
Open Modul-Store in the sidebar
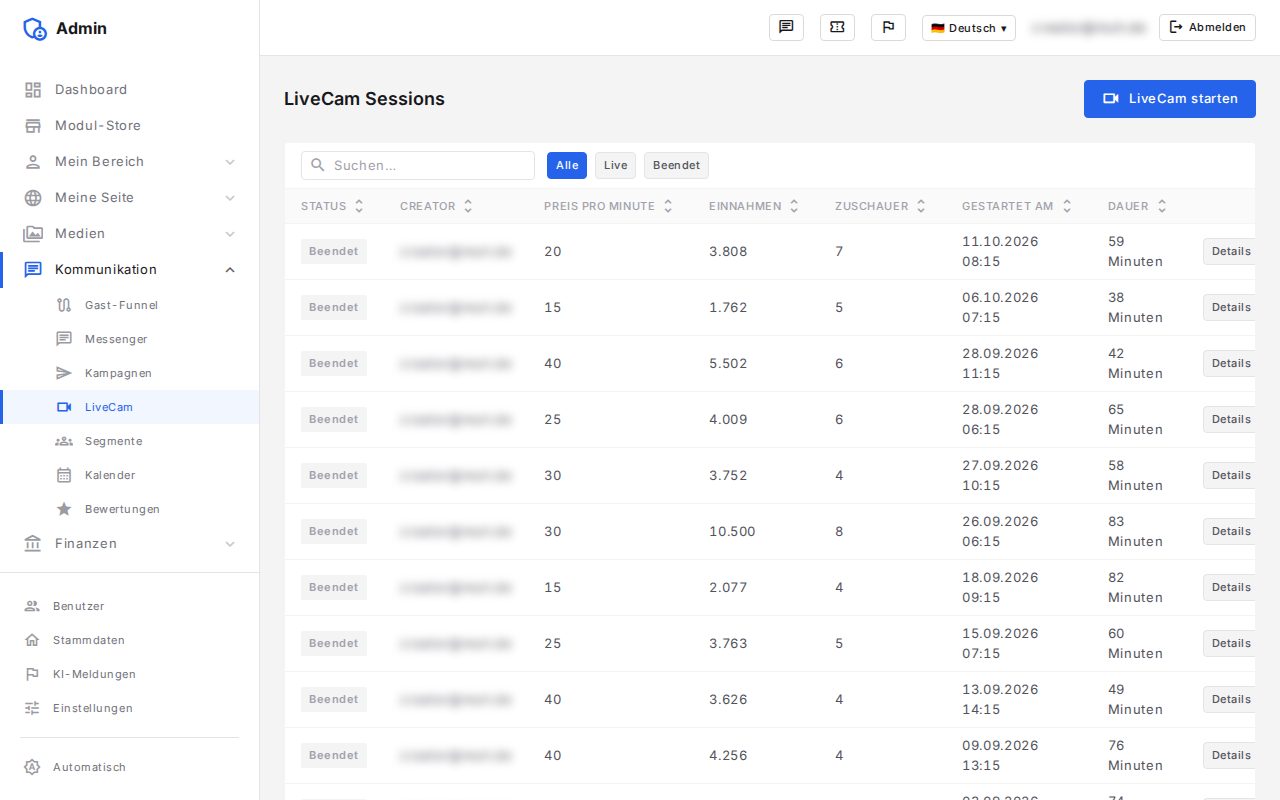coord(129,126)
